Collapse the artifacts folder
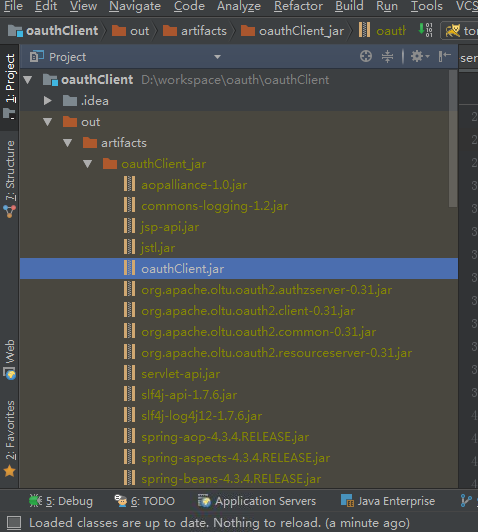This screenshot has height=532, width=478. (x=68, y=143)
